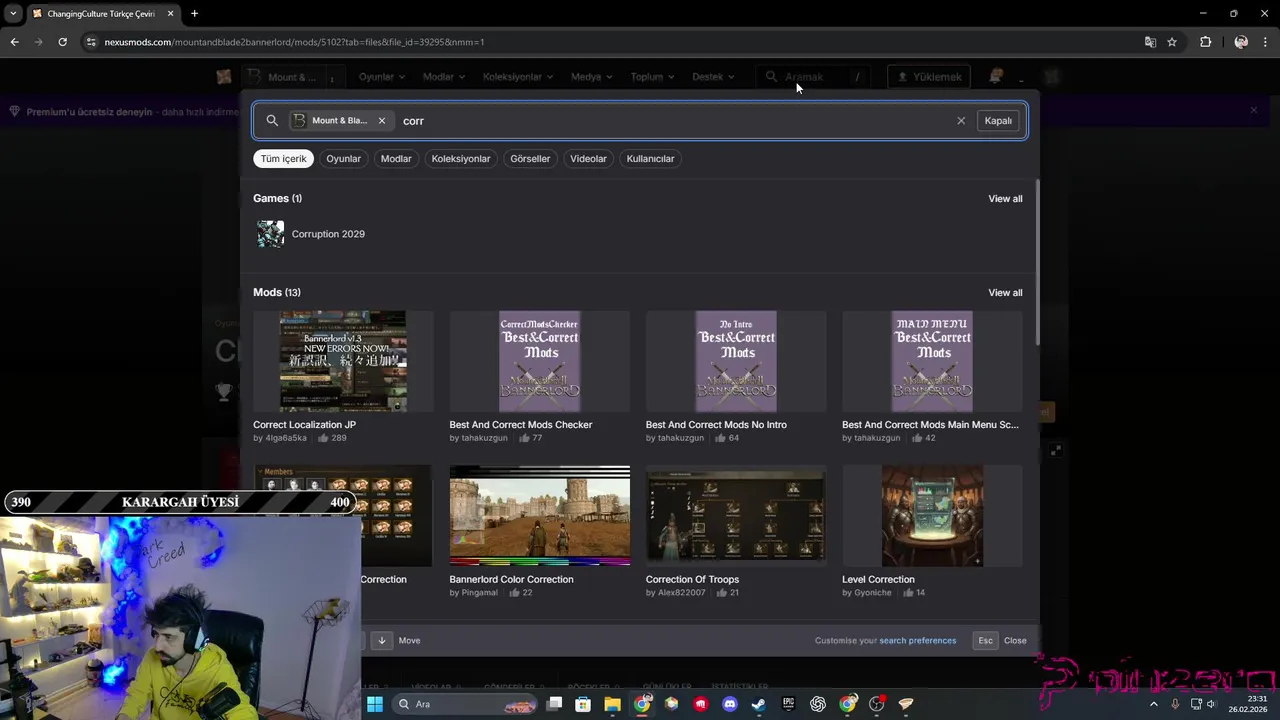Select the Tüm içerik filter

pyautogui.click(x=284, y=159)
